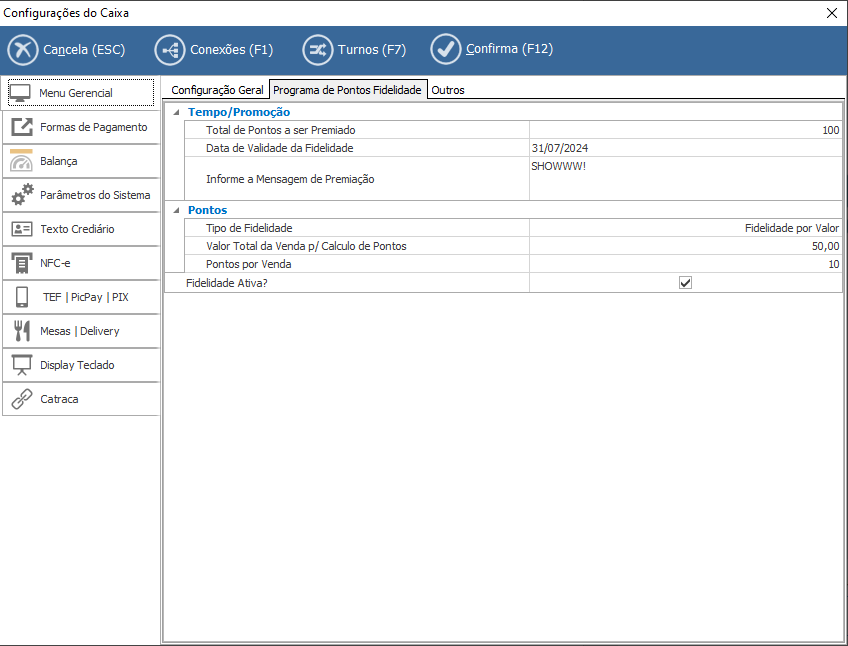Open Tipo de Fidelidade value dropdown
The height and width of the screenshot is (646, 848).
pos(685,228)
